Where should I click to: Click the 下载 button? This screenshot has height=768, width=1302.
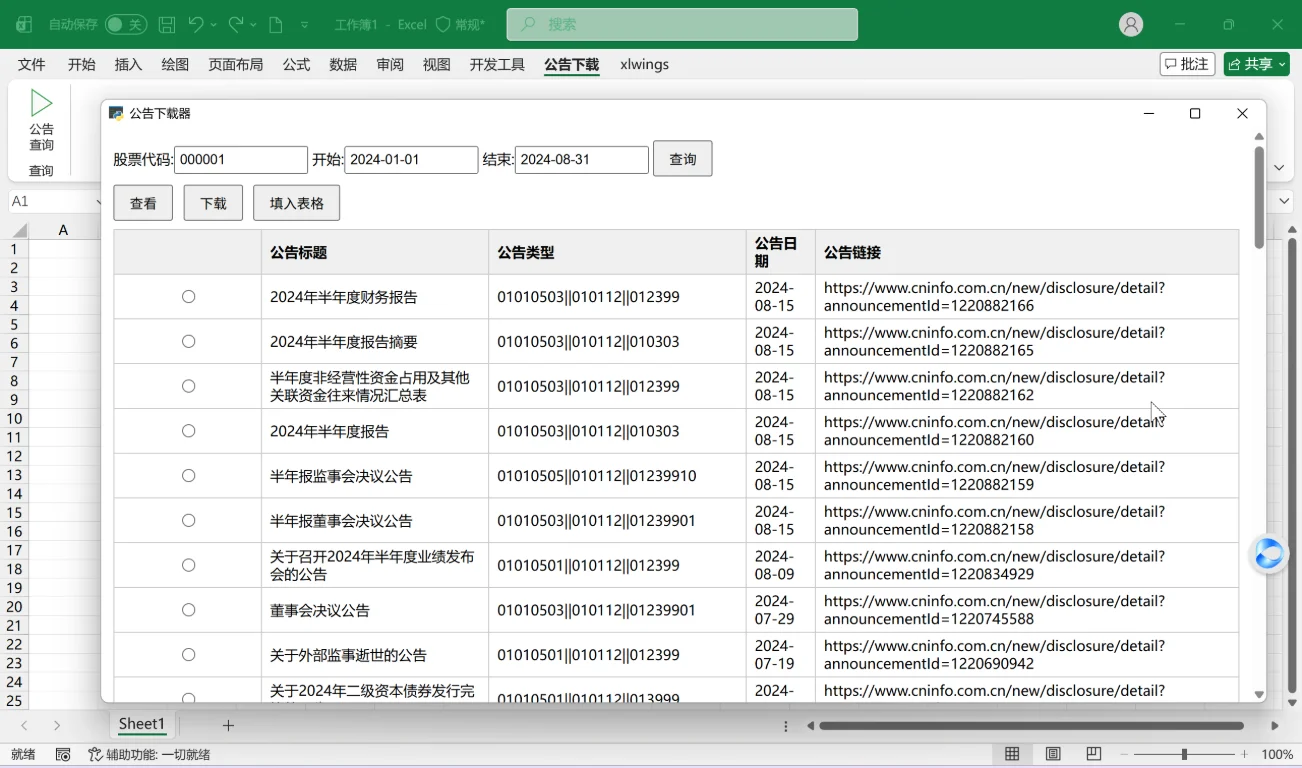coord(213,203)
